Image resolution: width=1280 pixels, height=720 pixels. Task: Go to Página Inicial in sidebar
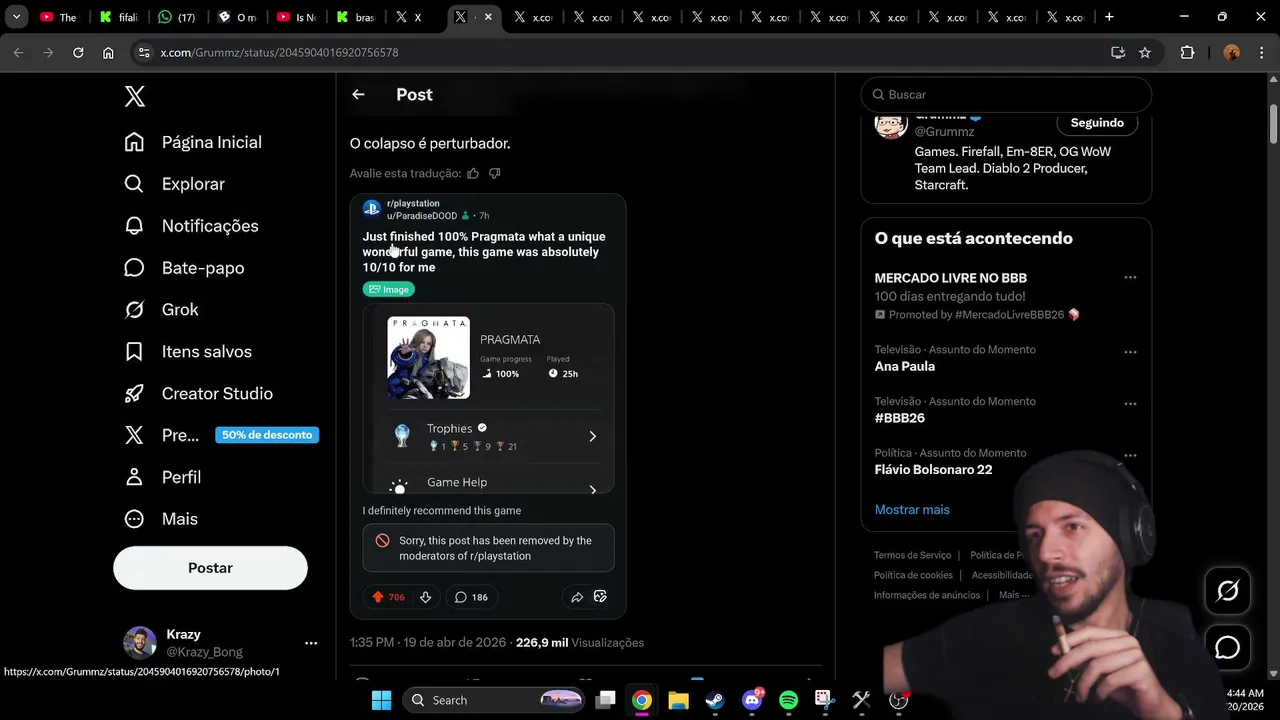click(193, 142)
